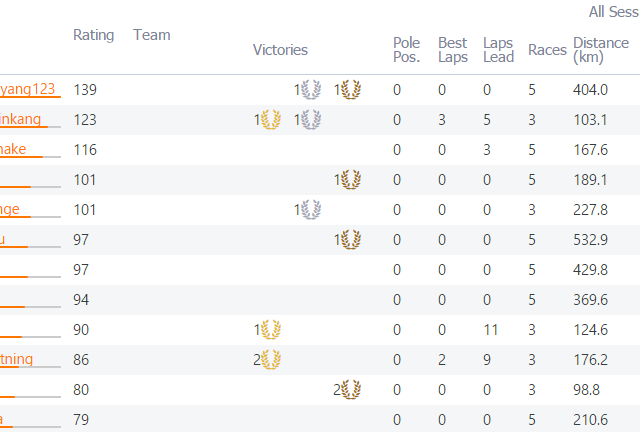Screen dimensions: 640x432
Task: Open the yang123 driver profile link
Action: [x=27, y=89]
